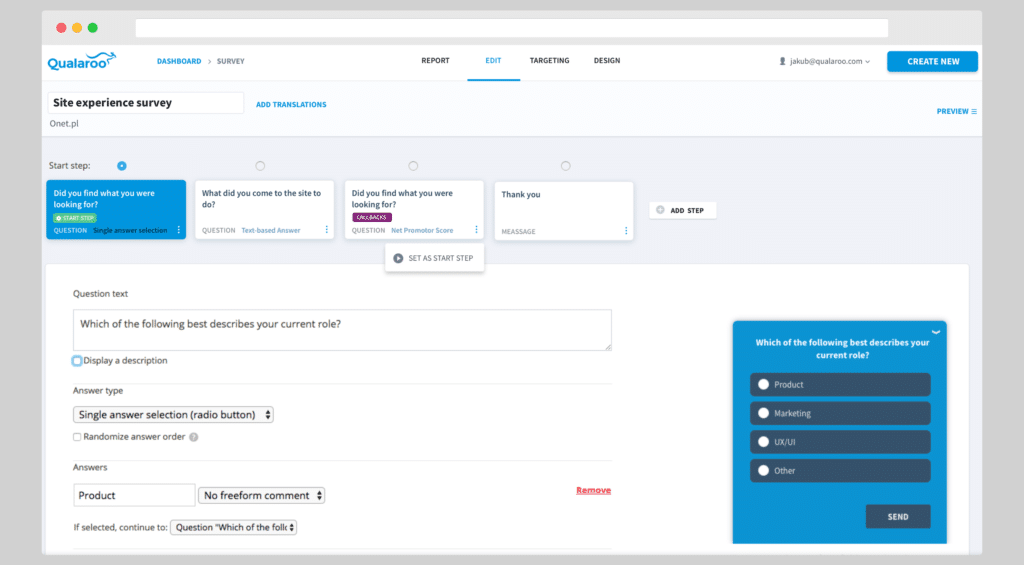The height and width of the screenshot is (565, 1024).
Task: Enable Randomize answer order checkbox
Action: (77, 437)
